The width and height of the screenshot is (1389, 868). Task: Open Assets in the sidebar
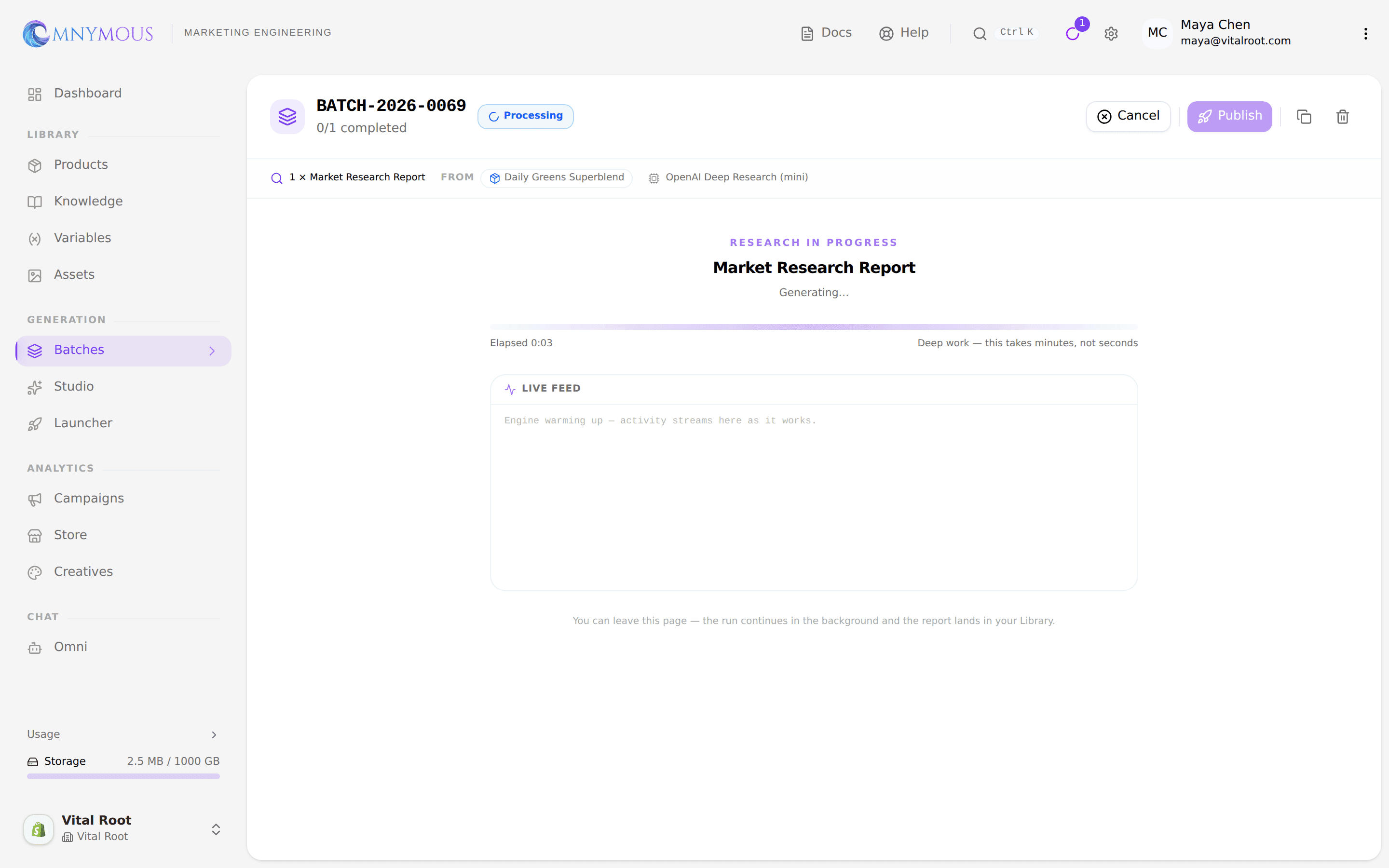click(123, 275)
